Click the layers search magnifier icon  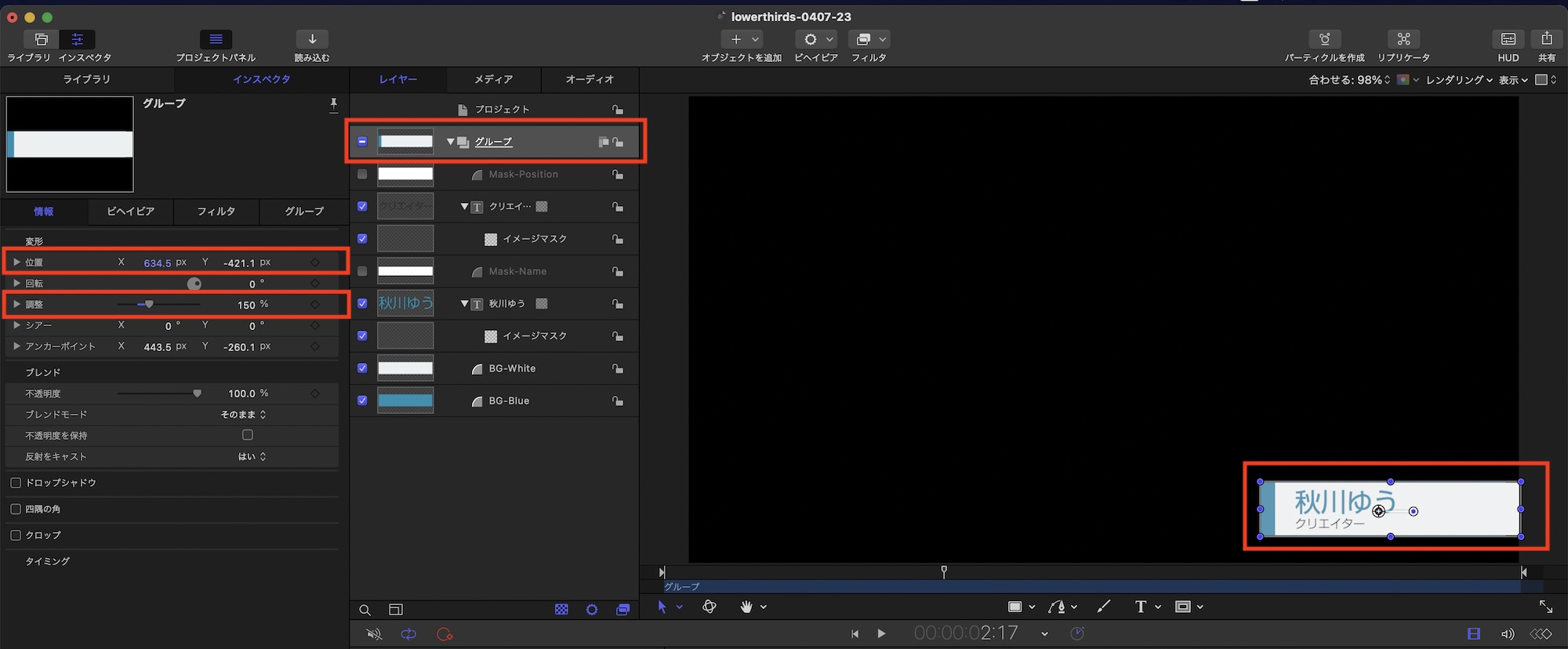(x=365, y=610)
